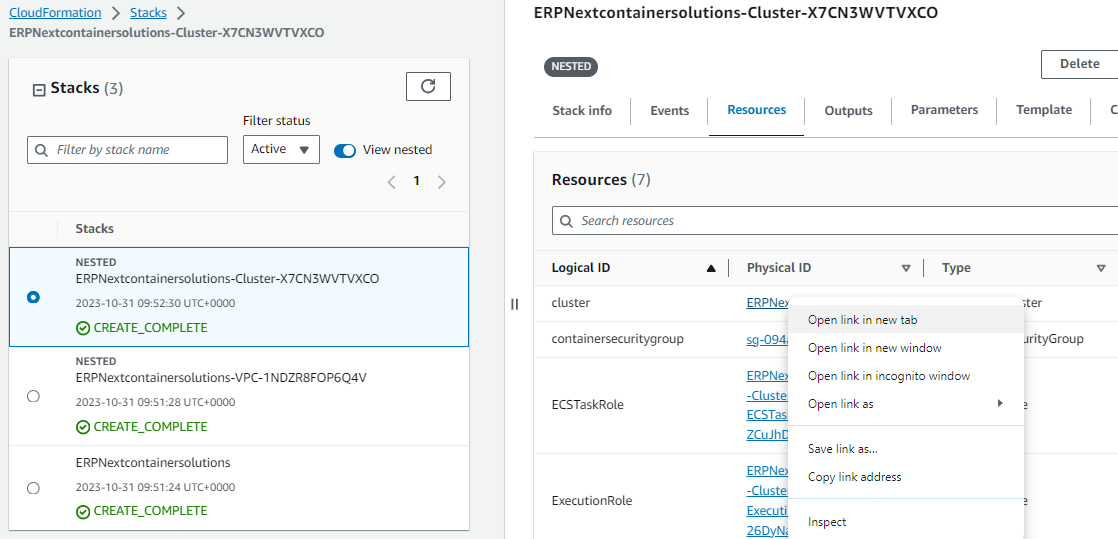1118x539 pixels.
Task: Select ERPNextcontainersolutions-Cluster stack radio button
Action: 33,297
